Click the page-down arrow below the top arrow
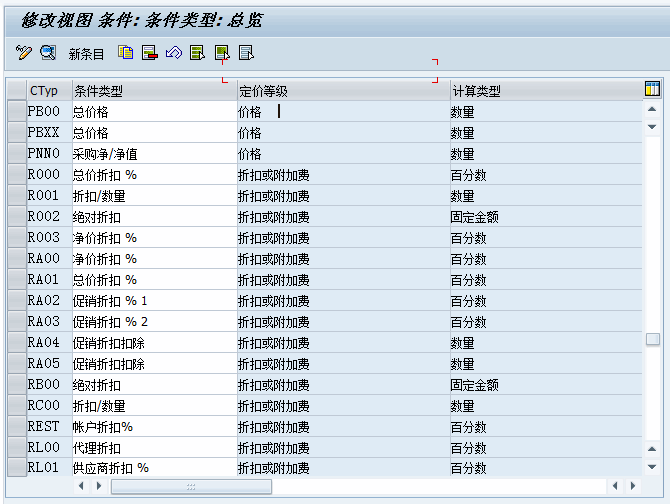This screenshot has height=504, width=670. click(x=652, y=126)
